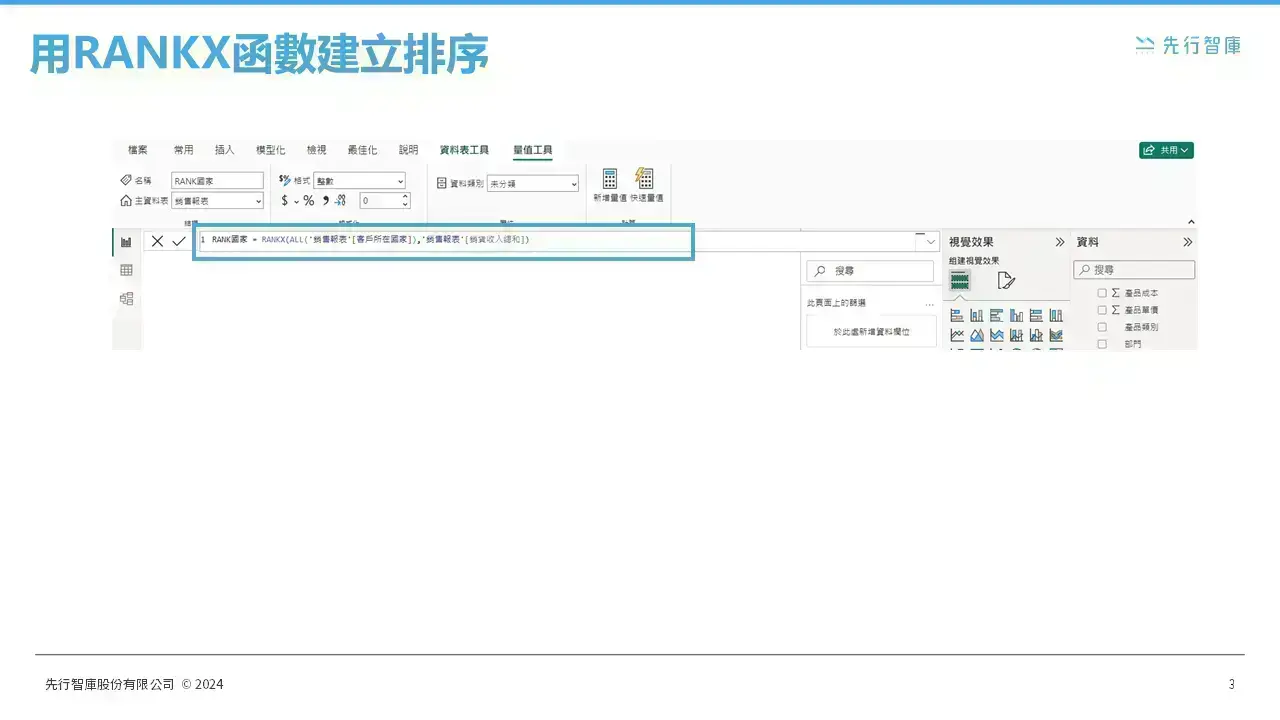Screen dimensions: 1280x720
Task: Toggle the thousands separator comma icon
Action: pos(326,201)
